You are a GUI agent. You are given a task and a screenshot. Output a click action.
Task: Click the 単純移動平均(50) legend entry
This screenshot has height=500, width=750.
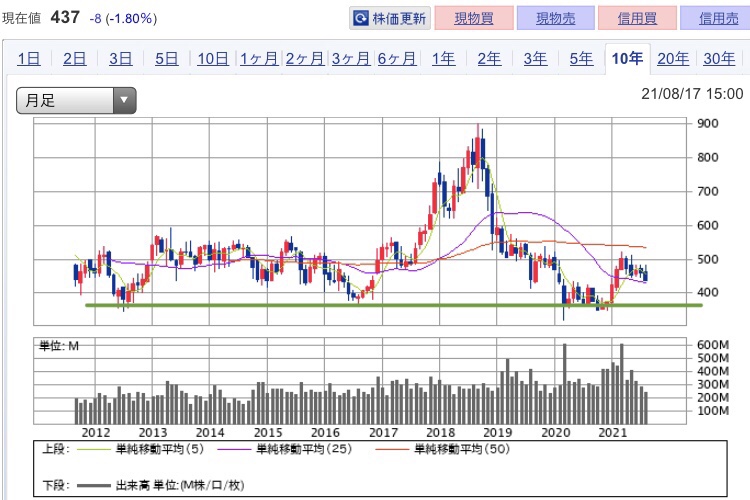(x=443, y=449)
